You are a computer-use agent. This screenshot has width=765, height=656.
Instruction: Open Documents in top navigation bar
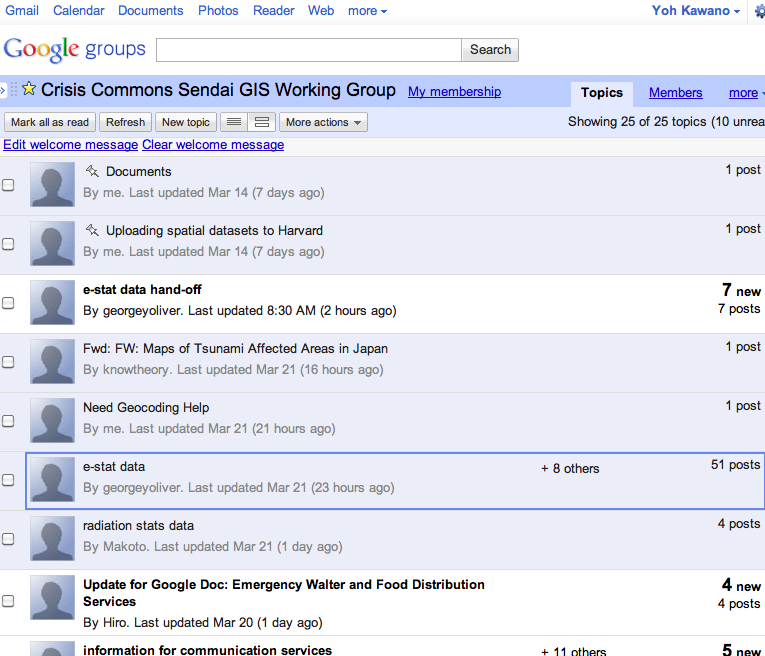click(151, 11)
